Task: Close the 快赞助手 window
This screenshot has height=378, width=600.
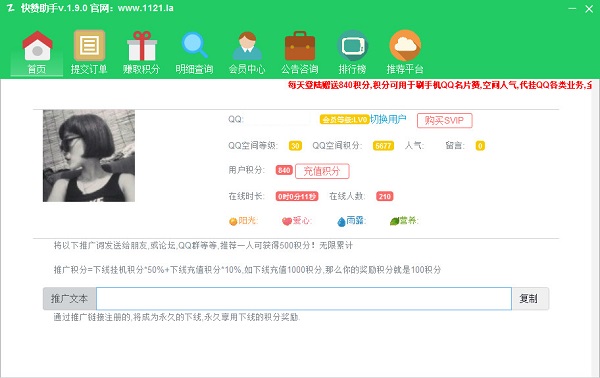Action: click(x=589, y=8)
